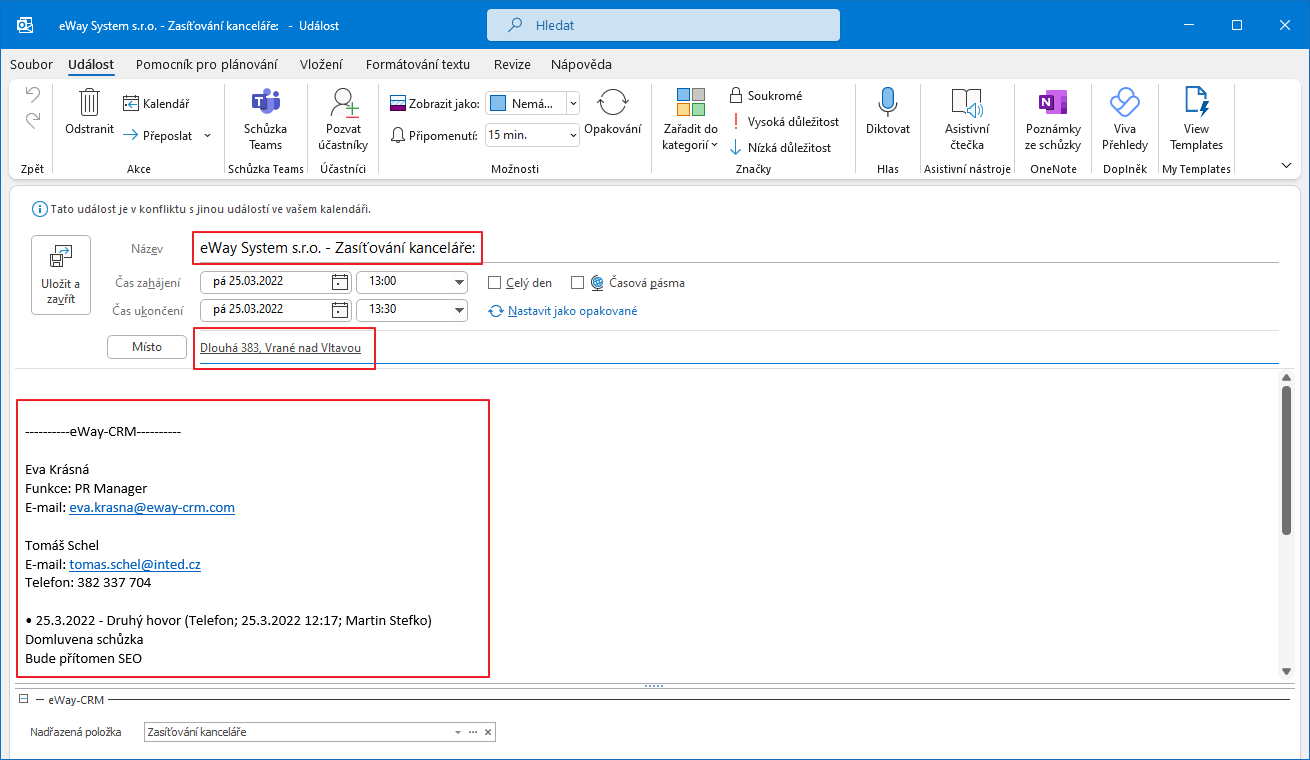Open Zařadit do kategorií menu

690,120
